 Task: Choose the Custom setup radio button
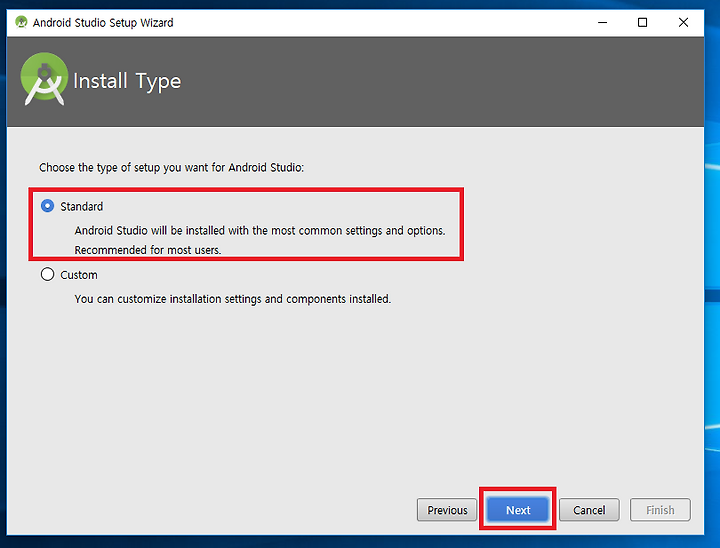(x=47, y=274)
